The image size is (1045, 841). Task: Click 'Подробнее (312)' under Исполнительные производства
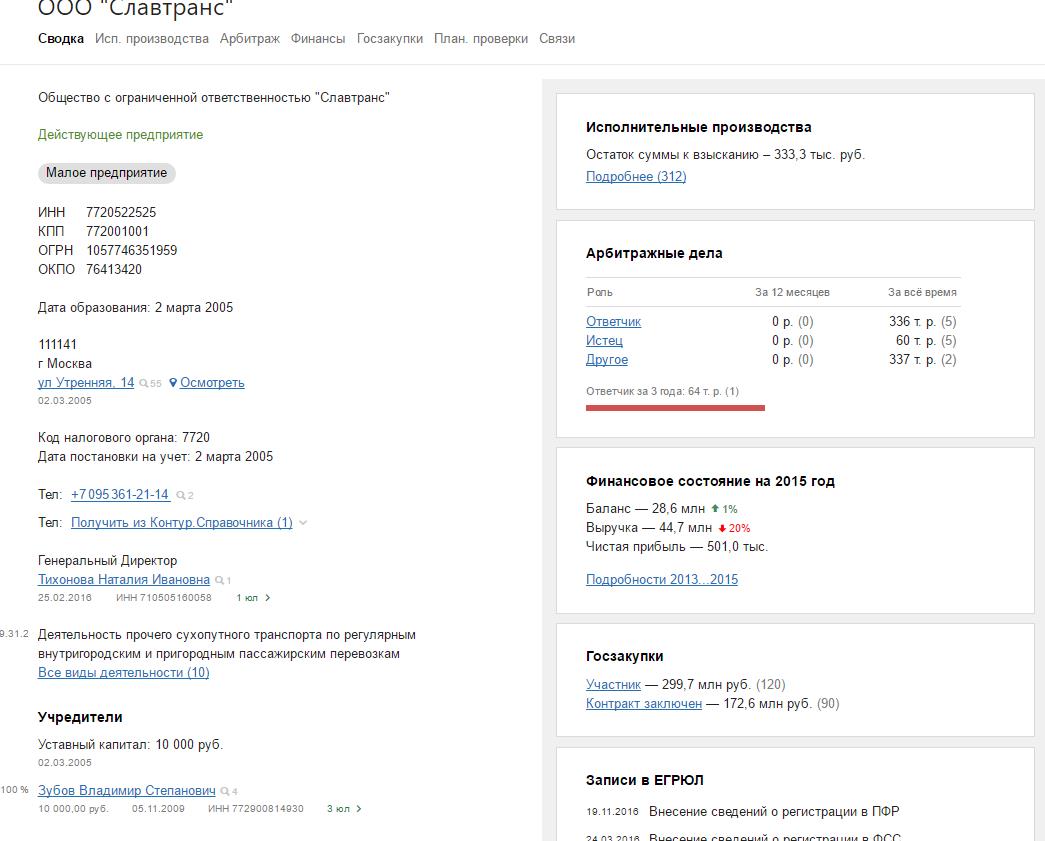pyautogui.click(x=636, y=177)
